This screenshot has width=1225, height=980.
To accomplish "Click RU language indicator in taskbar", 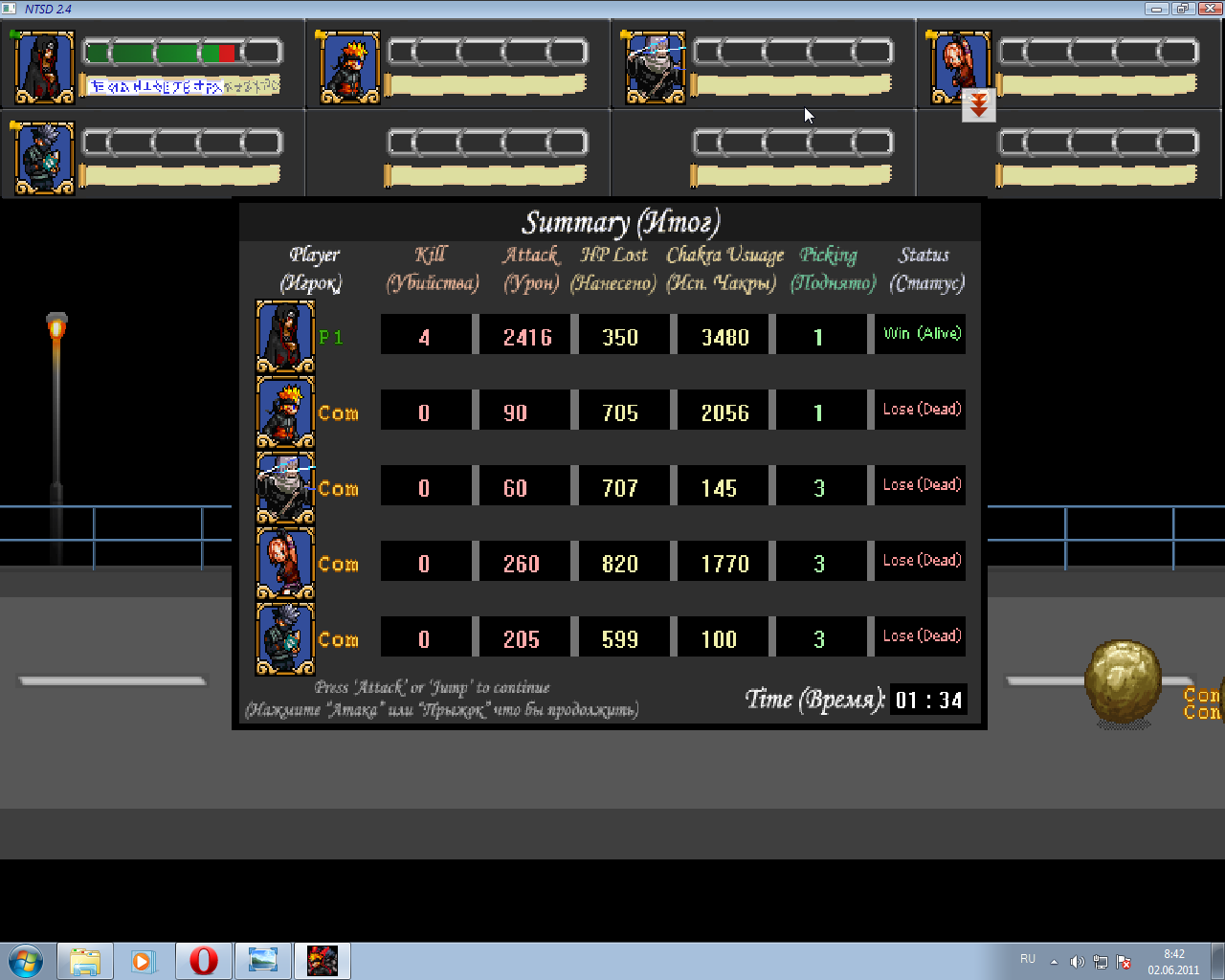I will tap(1028, 959).
